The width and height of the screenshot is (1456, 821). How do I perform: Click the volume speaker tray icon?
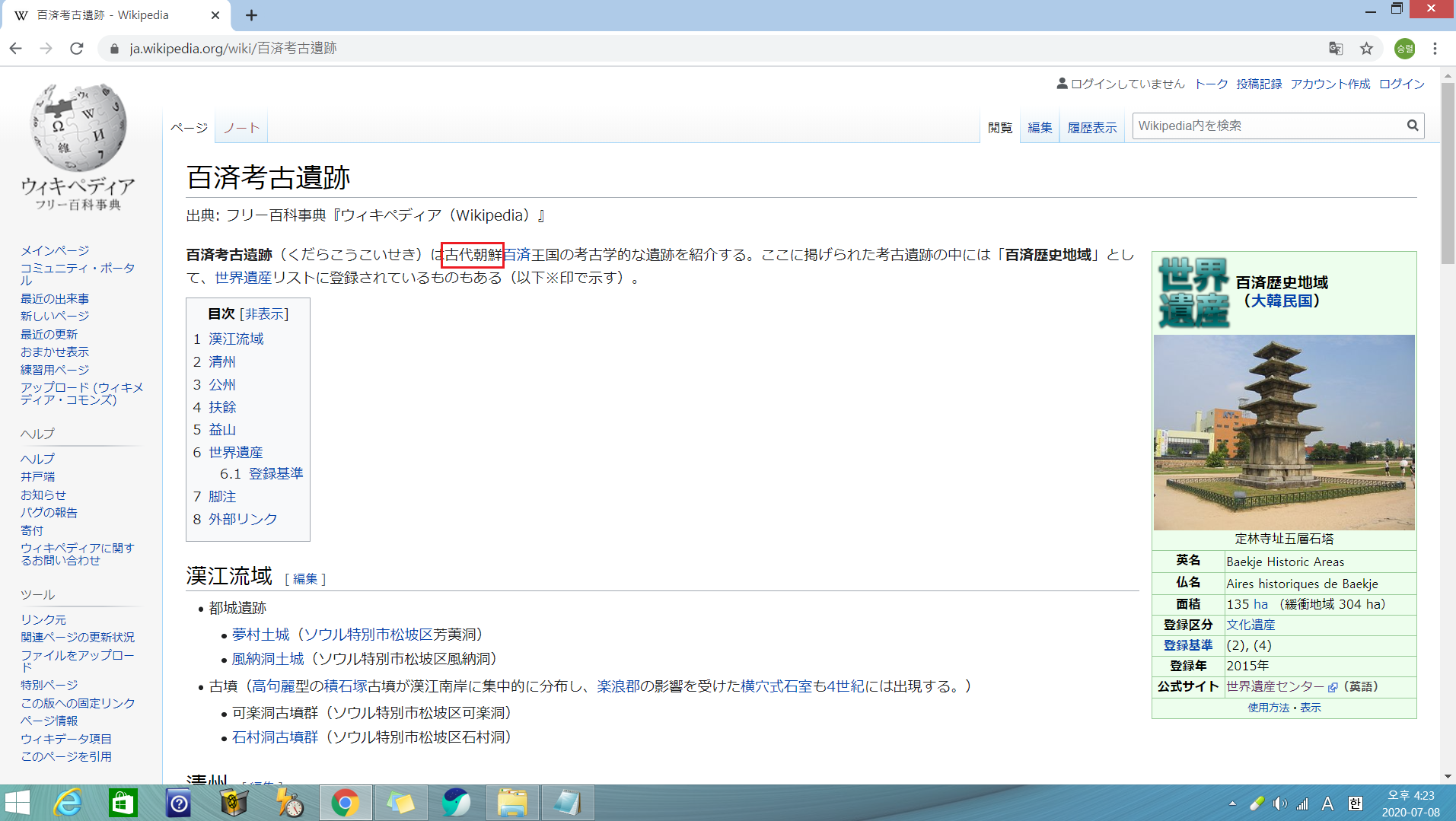point(1280,803)
